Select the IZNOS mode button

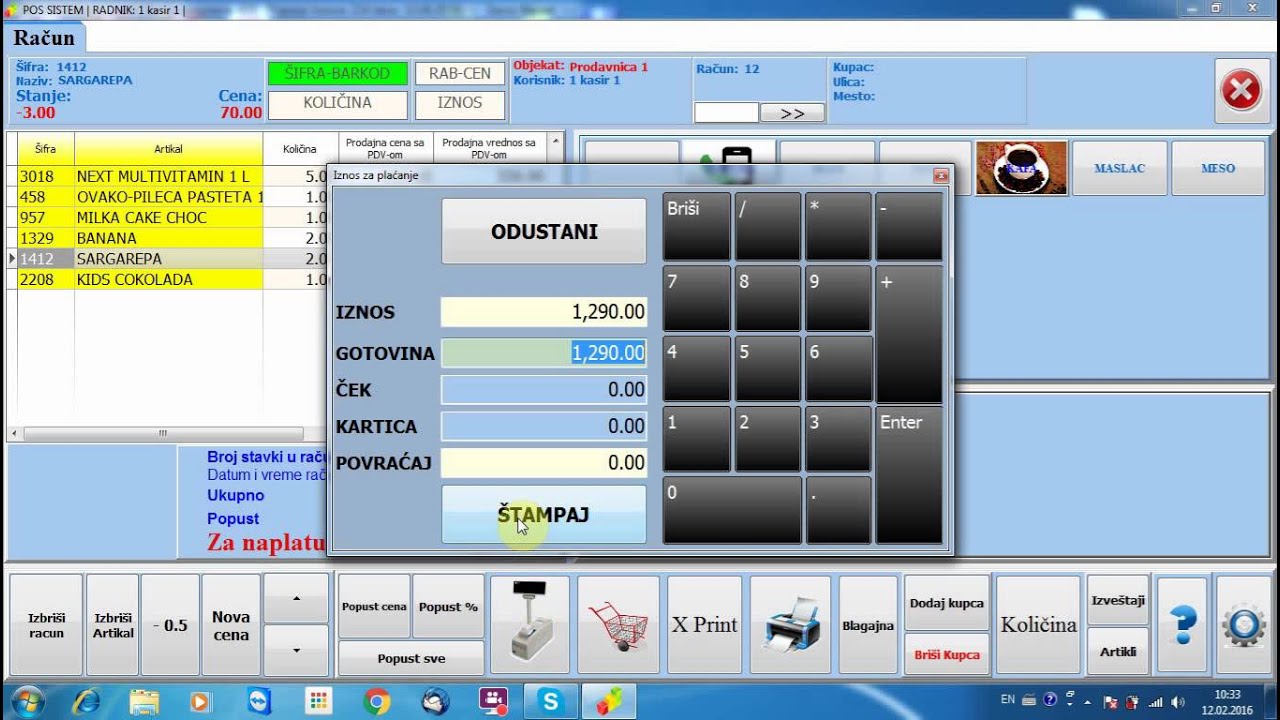pos(460,104)
